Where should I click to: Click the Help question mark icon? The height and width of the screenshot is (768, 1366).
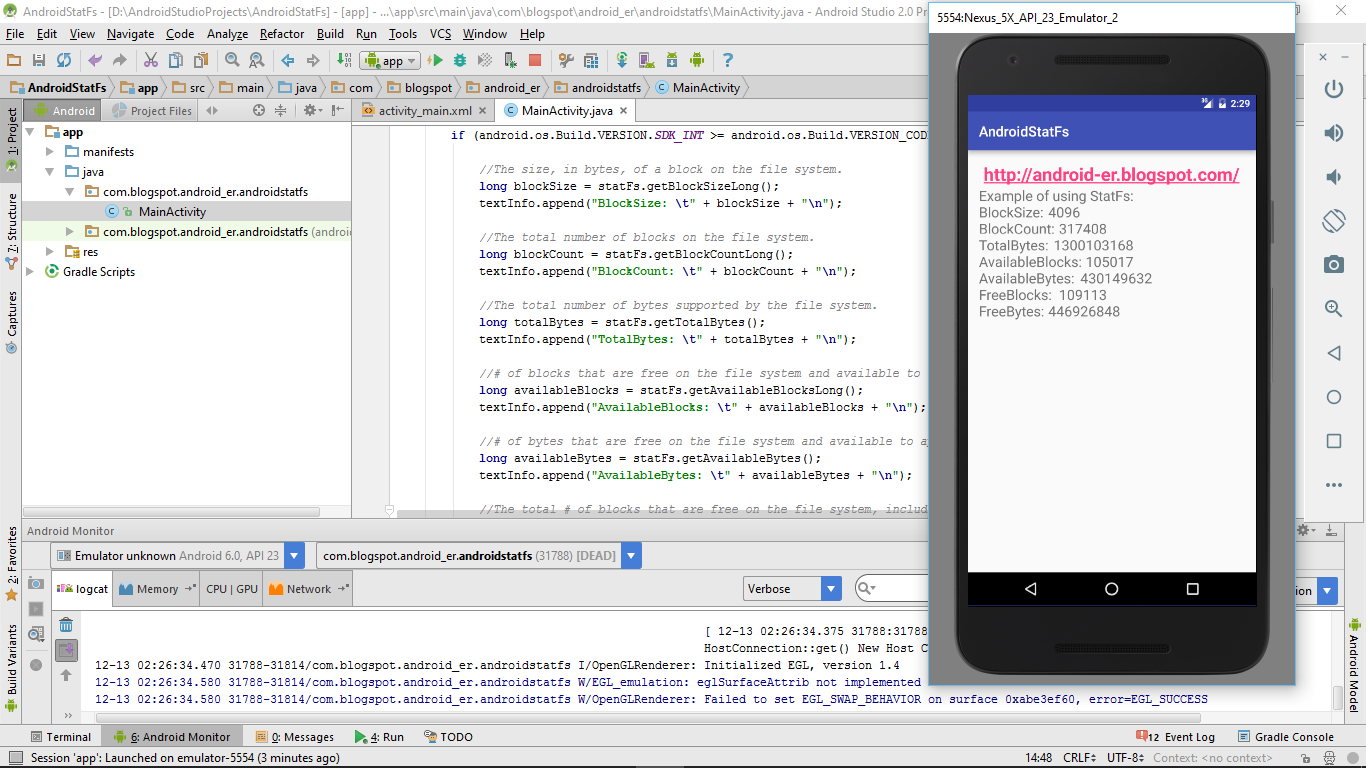(728, 60)
